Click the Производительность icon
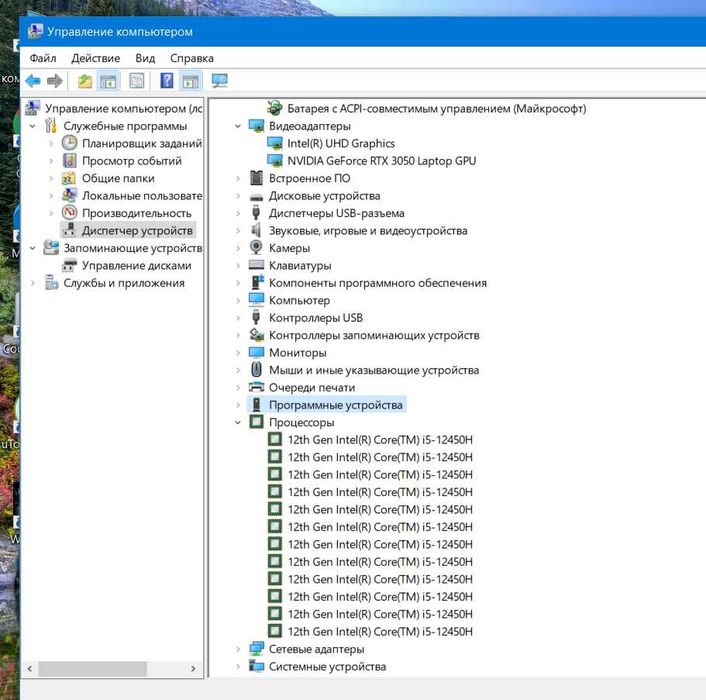This screenshot has width=706, height=700. [x=69, y=212]
